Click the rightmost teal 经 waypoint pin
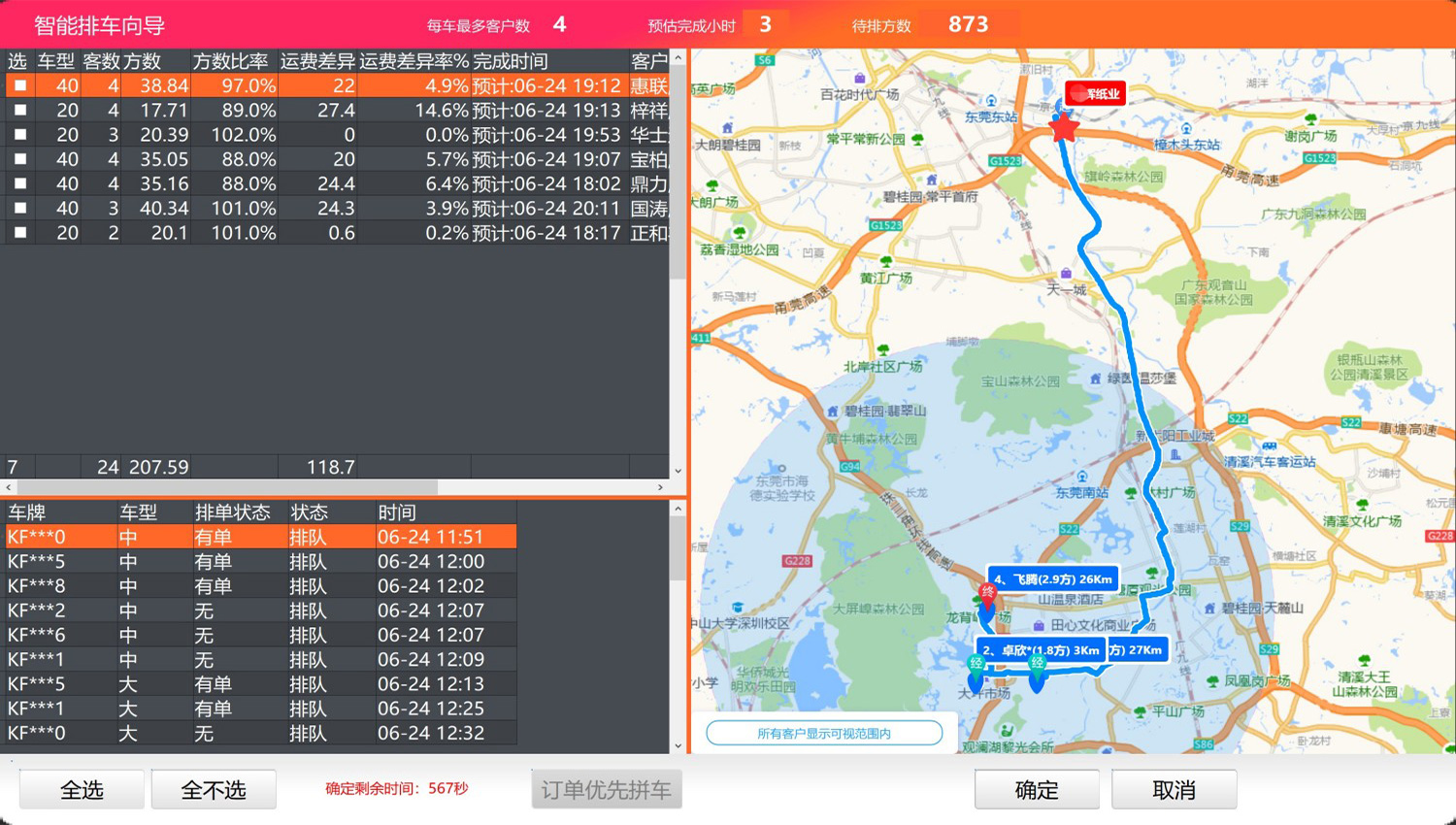The image size is (1456, 825). coord(1037,666)
